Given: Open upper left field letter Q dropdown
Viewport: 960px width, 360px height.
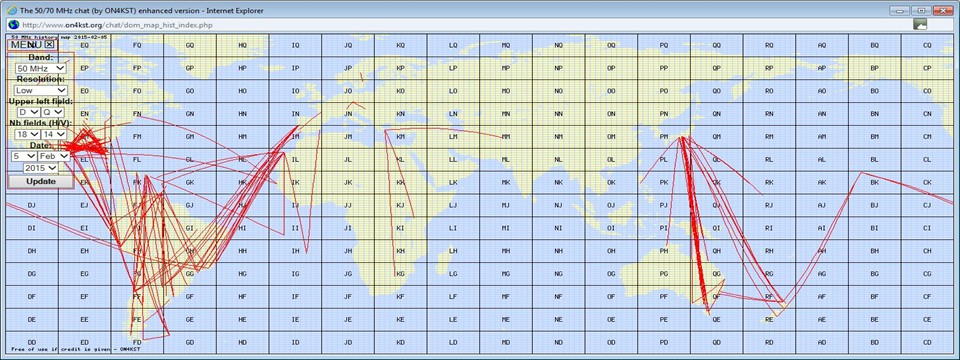Looking at the screenshot, I should [53, 112].
